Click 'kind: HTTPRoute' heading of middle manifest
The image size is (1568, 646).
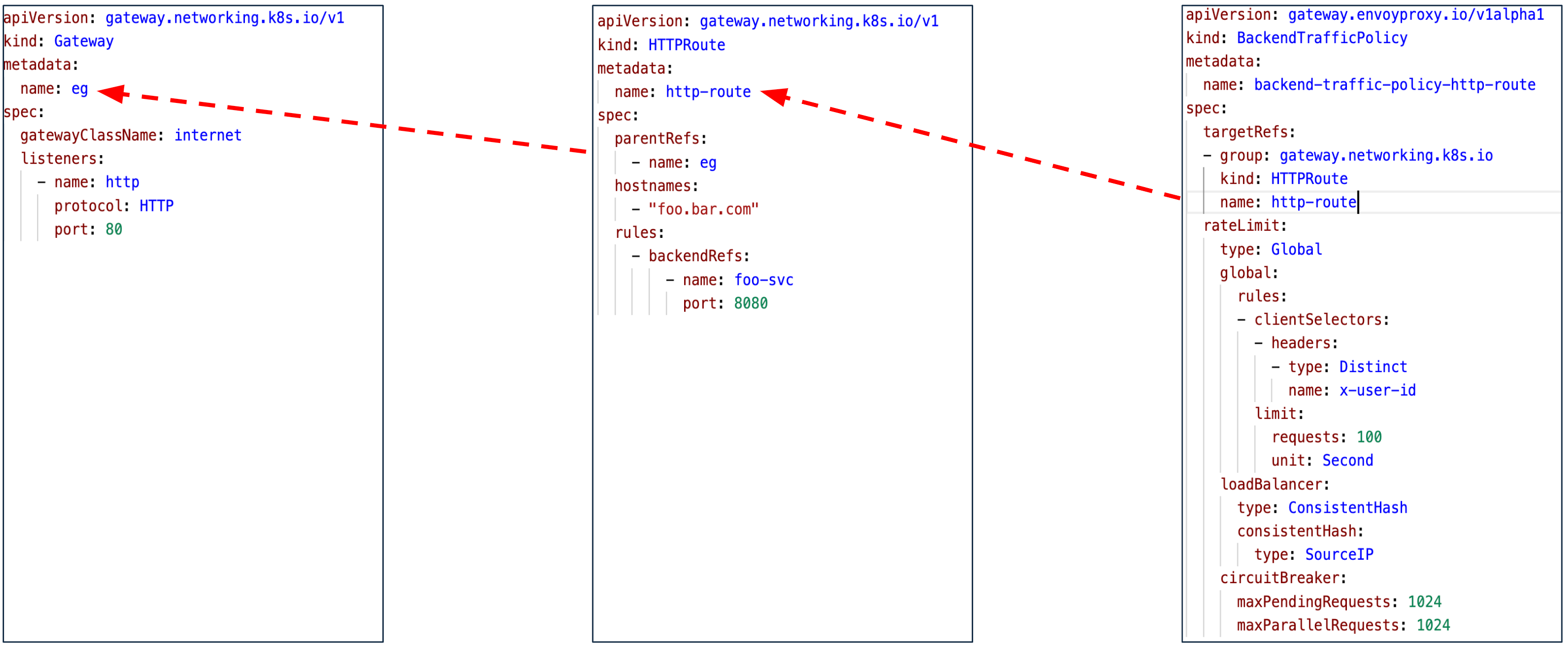click(x=661, y=45)
